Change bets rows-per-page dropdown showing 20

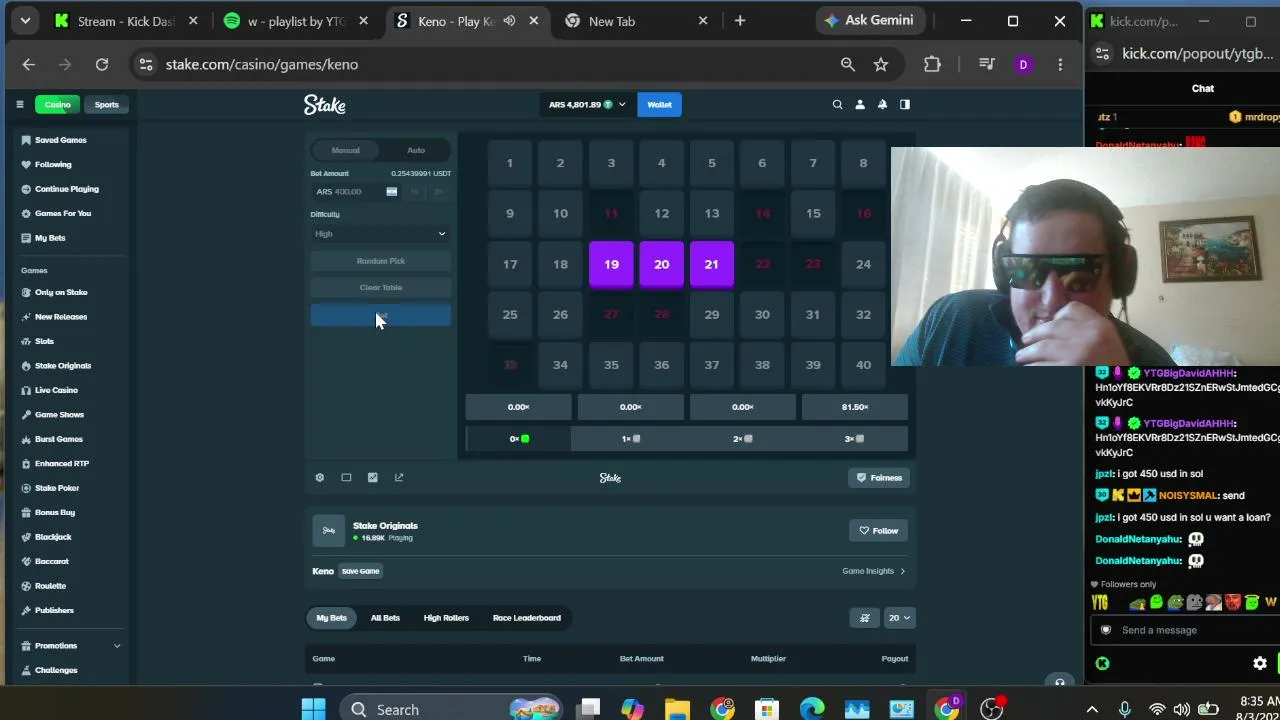[x=900, y=618]
